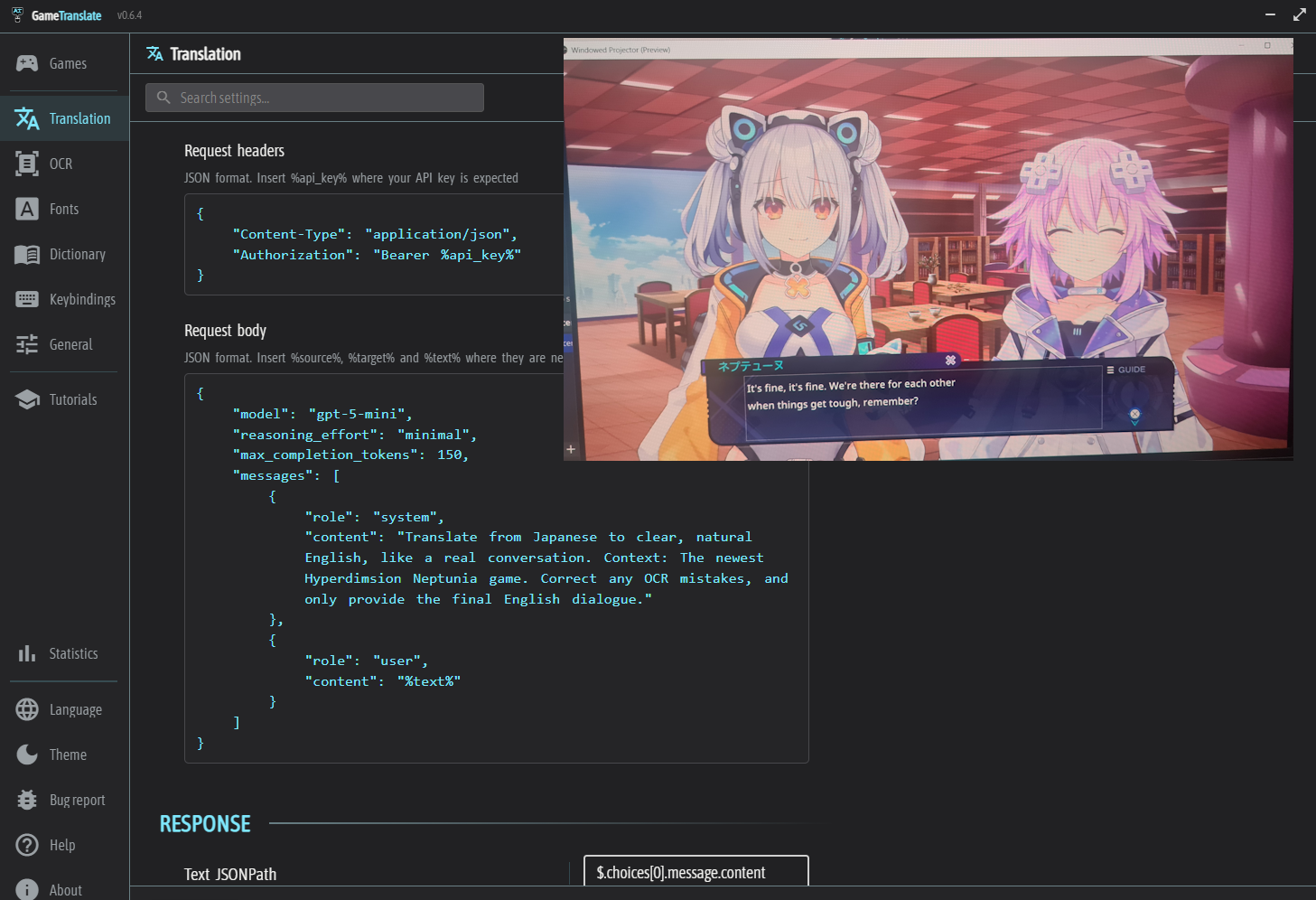
Task: Click the Language globe icon
Action: point(27,709)
